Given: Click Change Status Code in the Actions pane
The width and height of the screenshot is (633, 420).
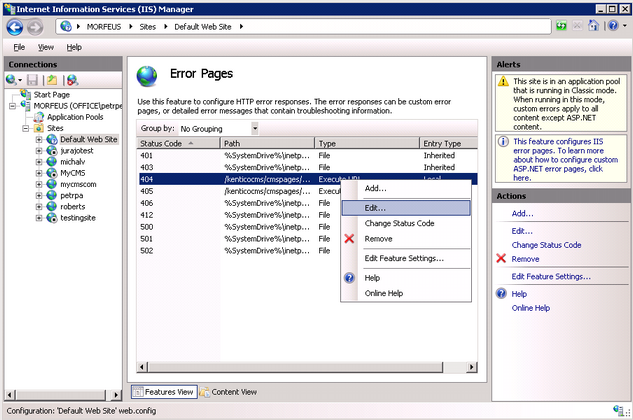Looking at the screenshot, I should (x=546, y=245).
